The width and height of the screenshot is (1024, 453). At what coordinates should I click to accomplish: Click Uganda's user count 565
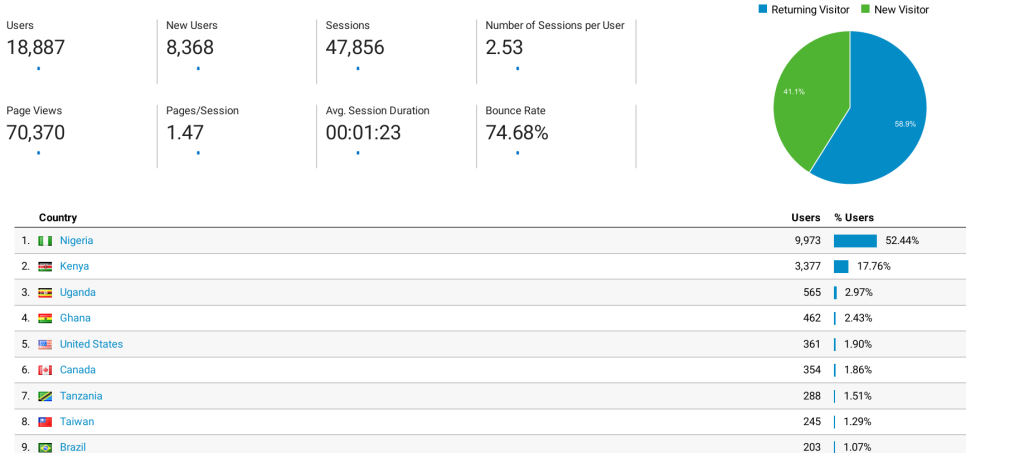click(812, 292)
